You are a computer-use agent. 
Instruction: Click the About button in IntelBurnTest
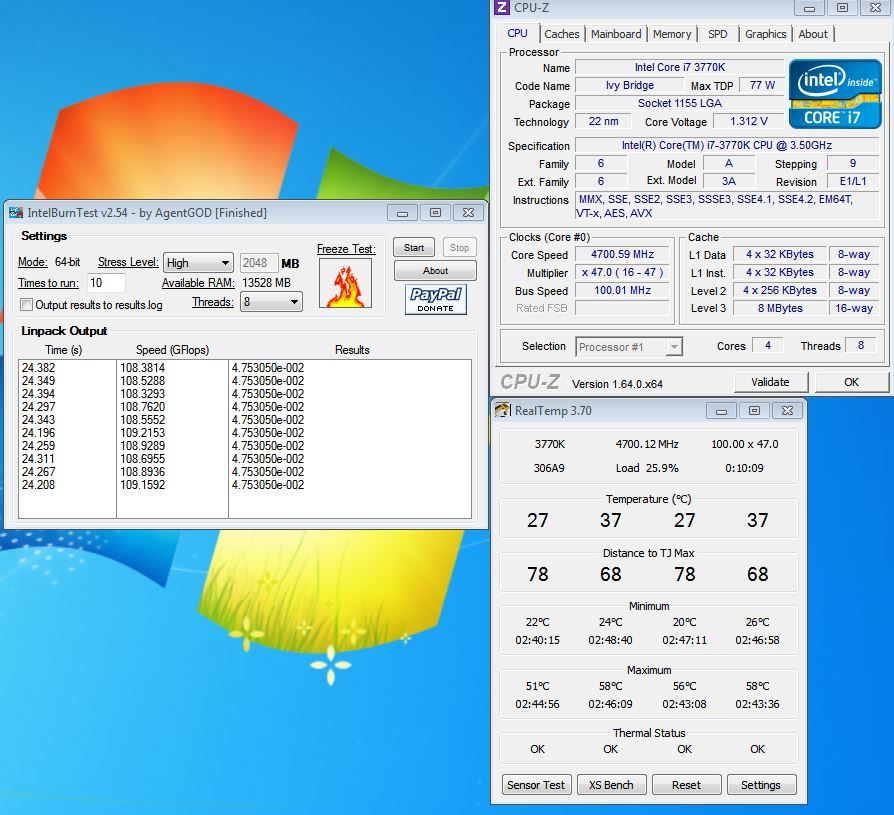pos(435,270)
